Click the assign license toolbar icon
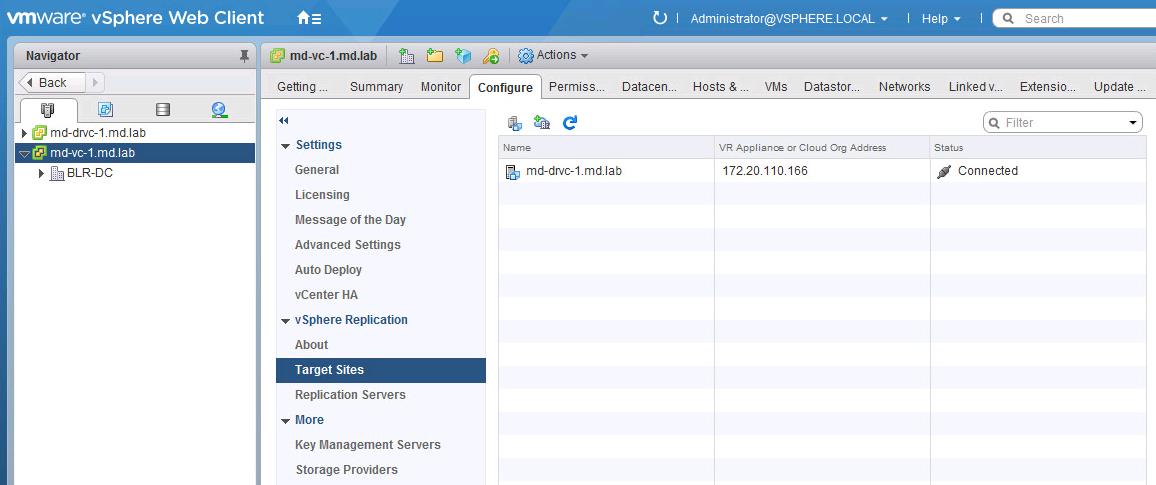This screenshot has height=485, width=1156. click(491, 55)
